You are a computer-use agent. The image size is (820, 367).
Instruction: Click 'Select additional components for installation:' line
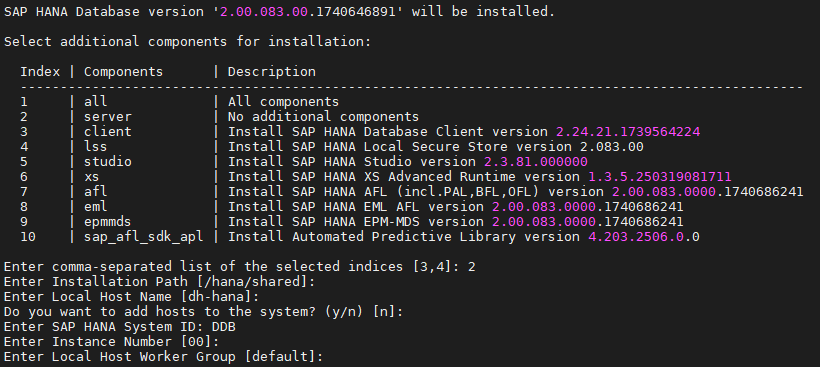point(187,41)
